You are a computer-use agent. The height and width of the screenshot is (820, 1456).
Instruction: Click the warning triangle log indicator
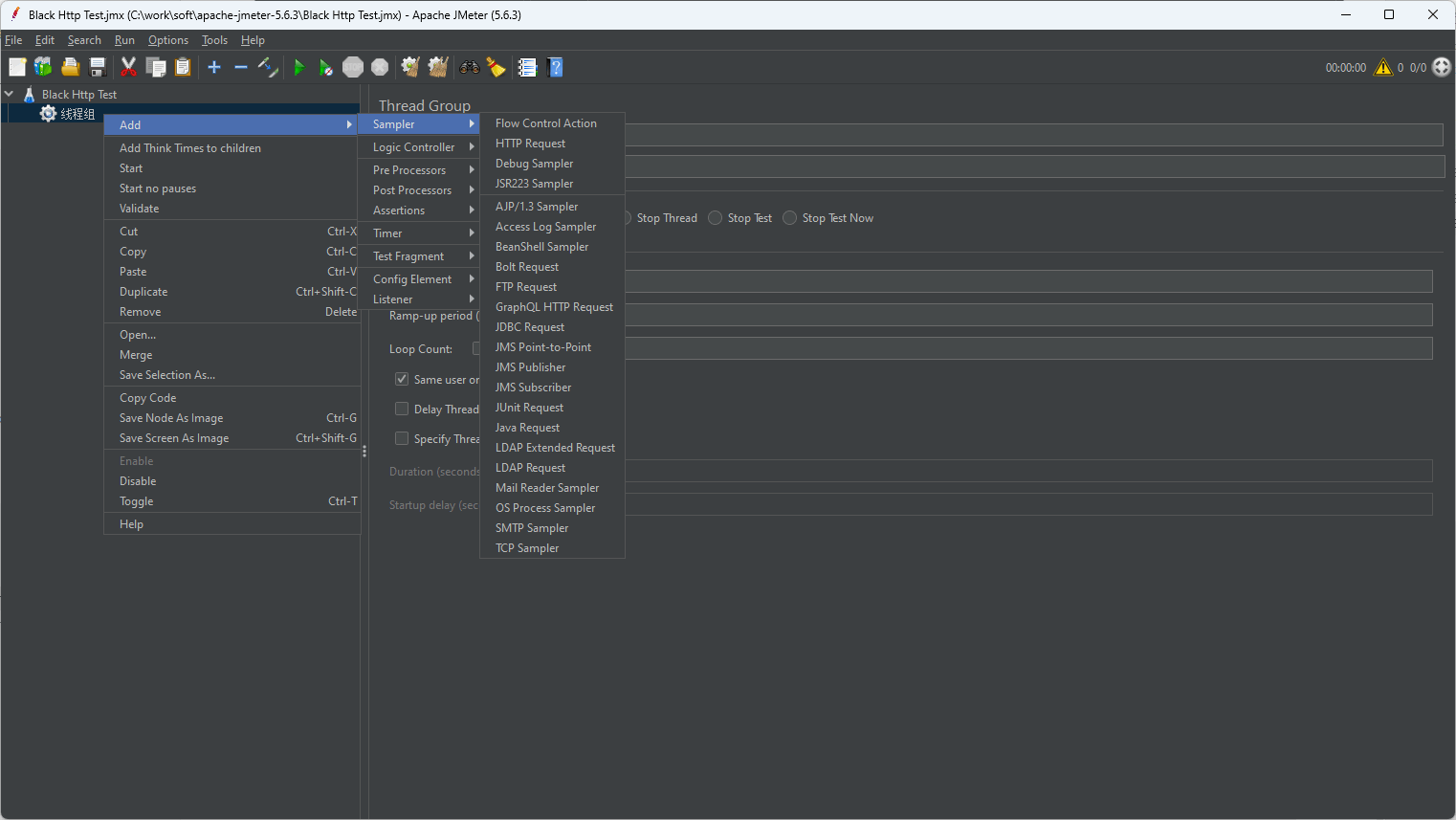[1383, 67]
